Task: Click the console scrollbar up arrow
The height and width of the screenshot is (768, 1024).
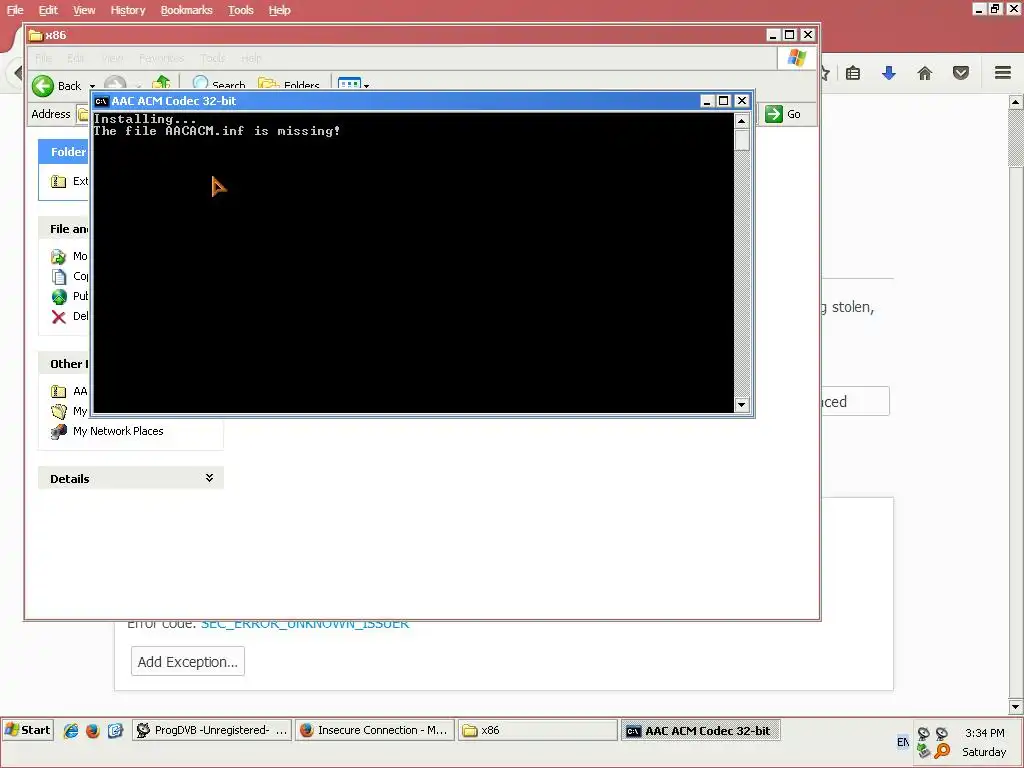Action: click(x=741, y=121)
